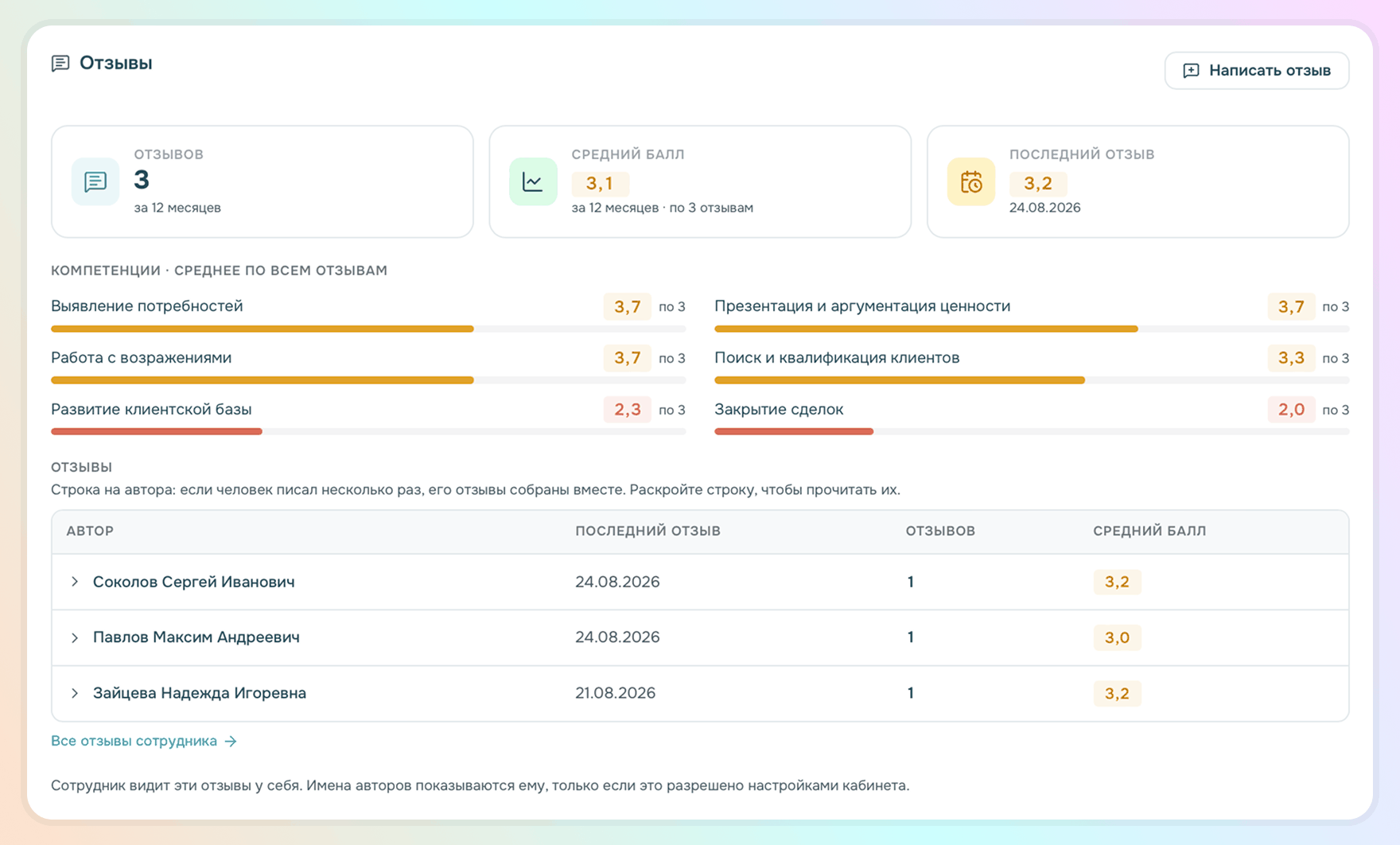1400x845 pixels.
Task: Open the Все отзывы сотрудника link
Action: click(x=144, y=741)
